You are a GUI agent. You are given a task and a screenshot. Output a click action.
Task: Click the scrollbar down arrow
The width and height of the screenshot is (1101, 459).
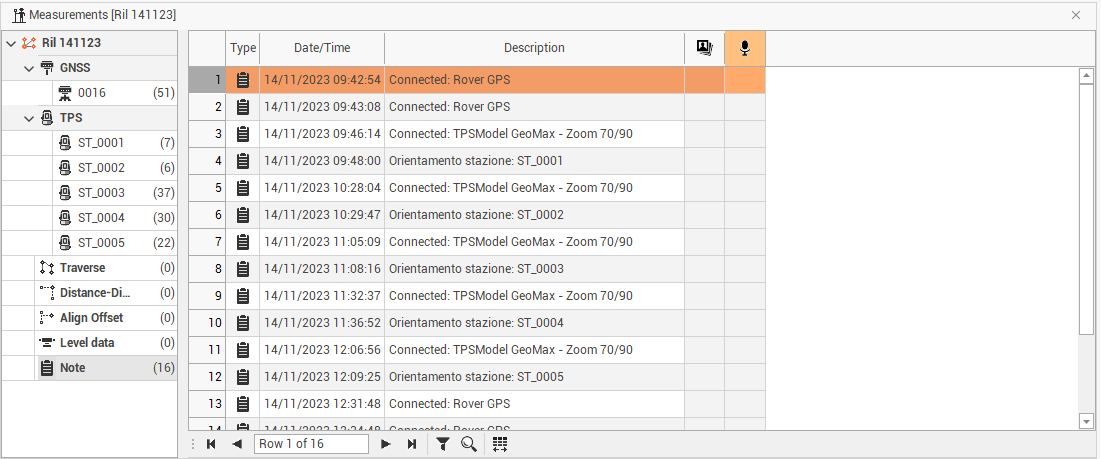pyautogui.click(x=1087, y=422)
